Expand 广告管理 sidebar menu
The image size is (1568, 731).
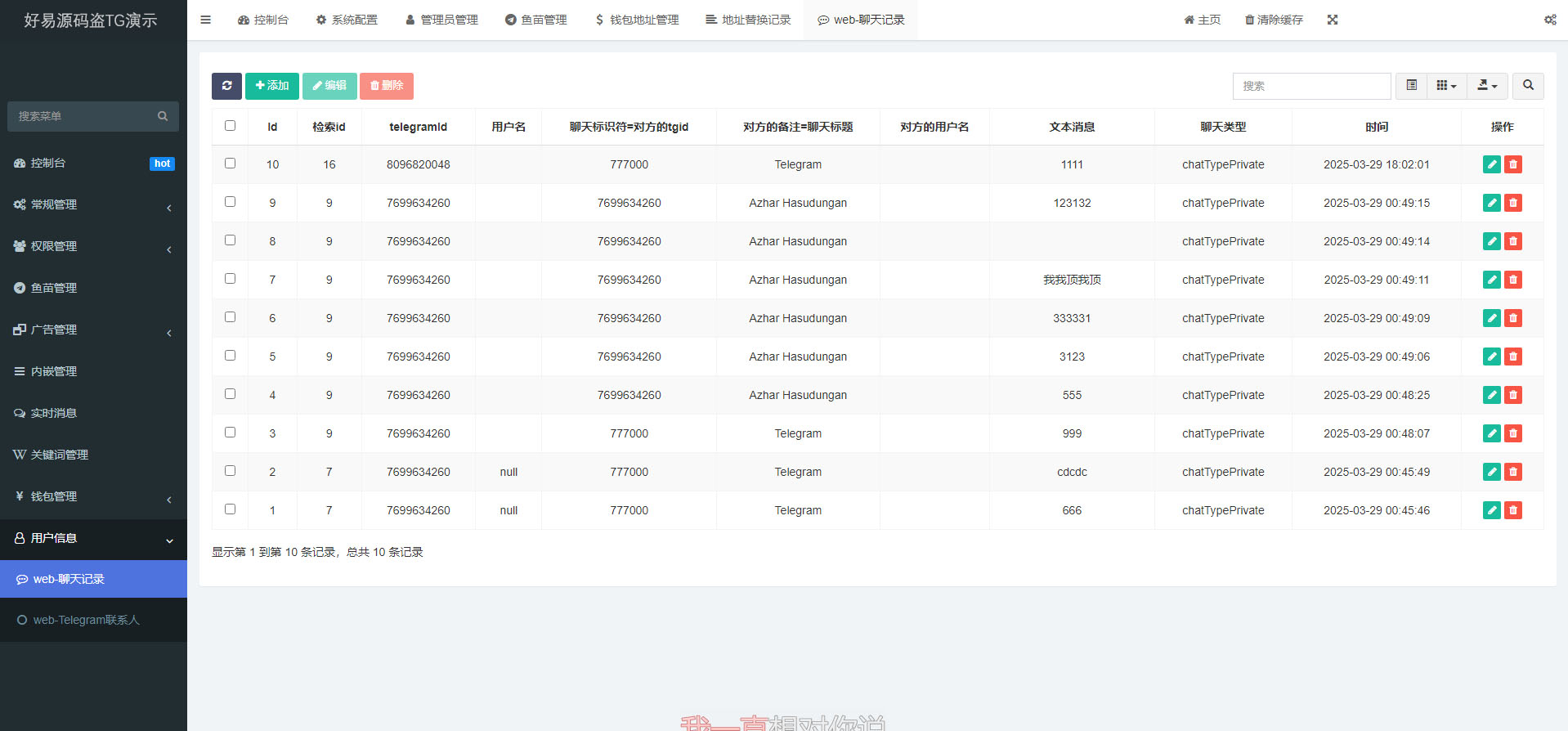tap(93, 330)
